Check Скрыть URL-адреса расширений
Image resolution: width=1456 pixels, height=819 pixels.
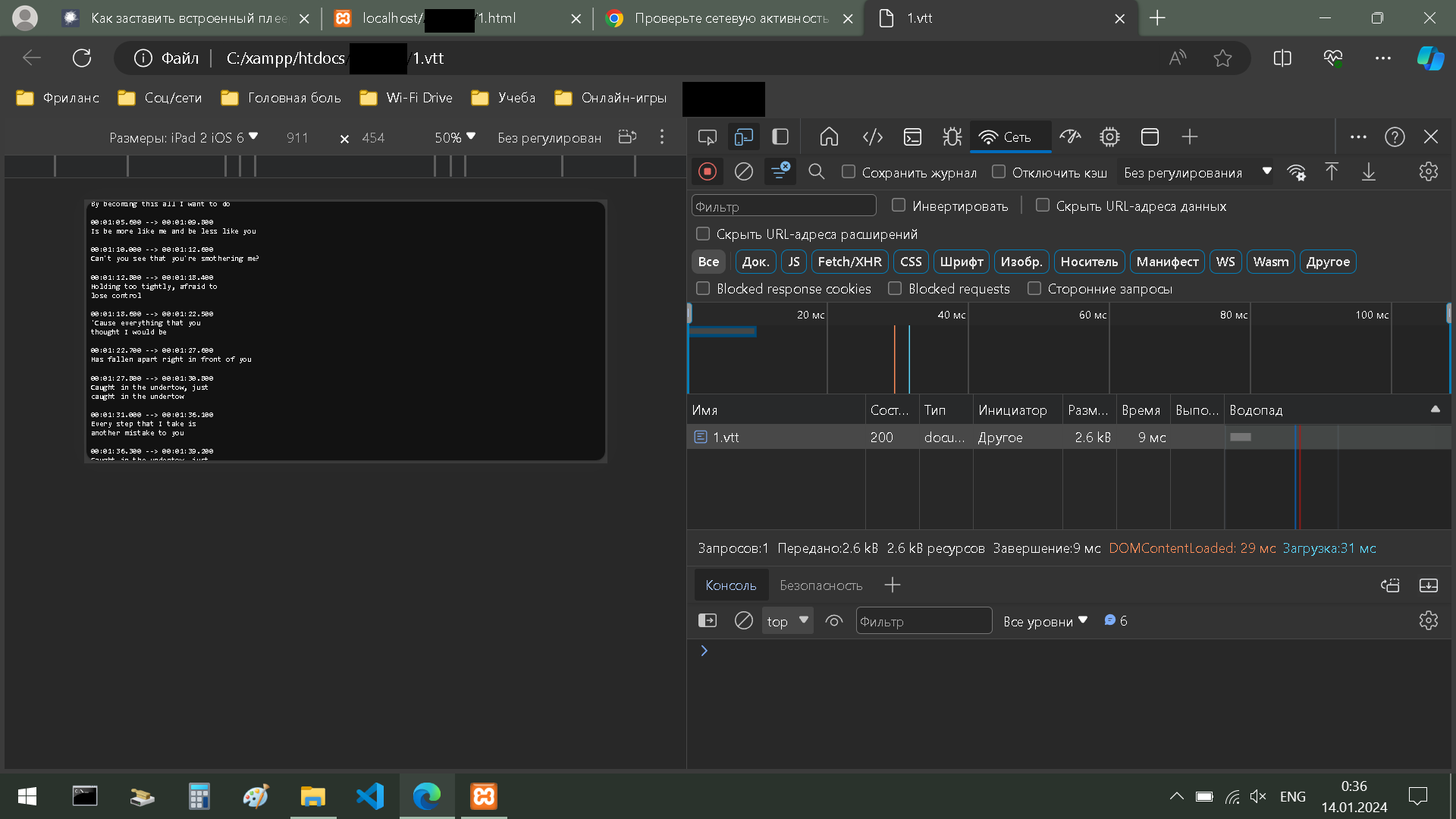(703, 234)
